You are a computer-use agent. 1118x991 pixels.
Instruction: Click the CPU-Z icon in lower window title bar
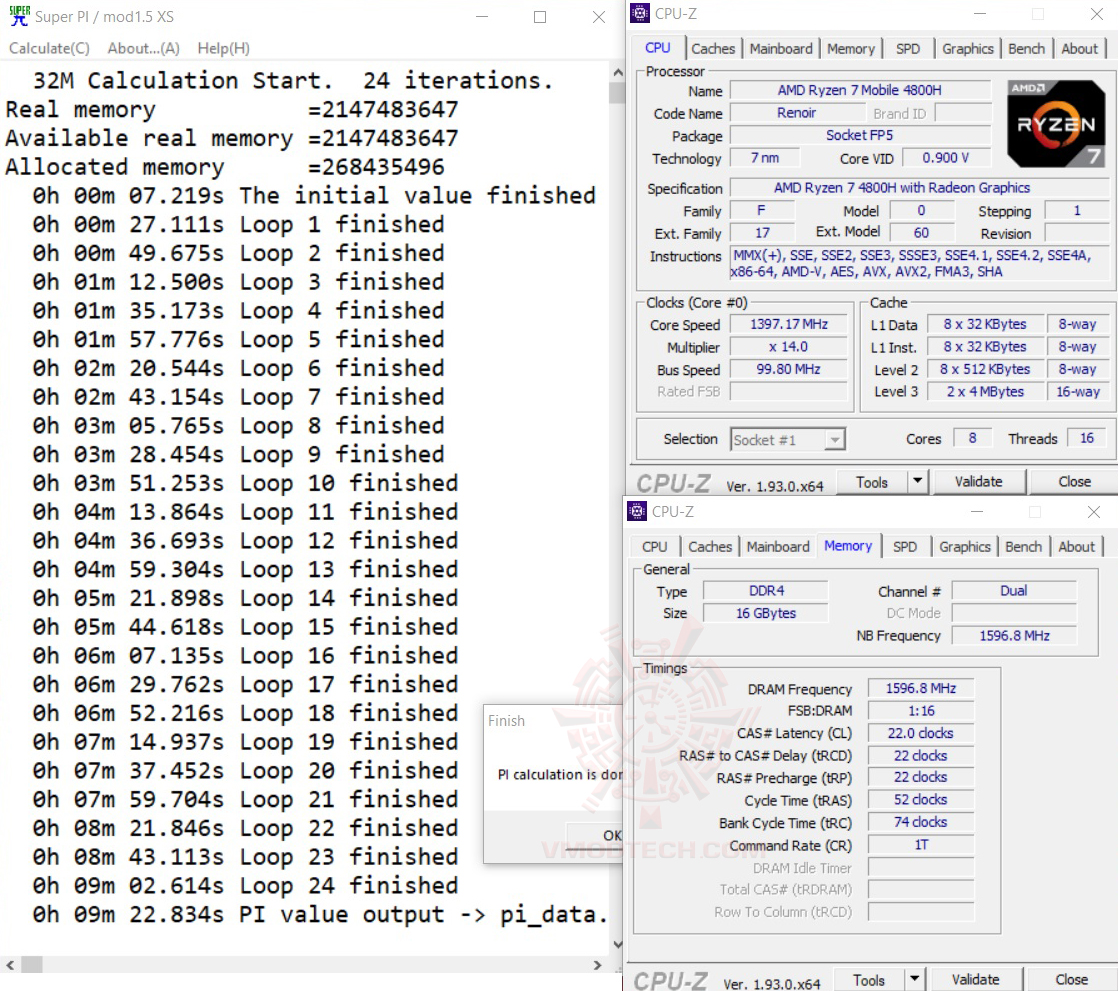(637, 511)
